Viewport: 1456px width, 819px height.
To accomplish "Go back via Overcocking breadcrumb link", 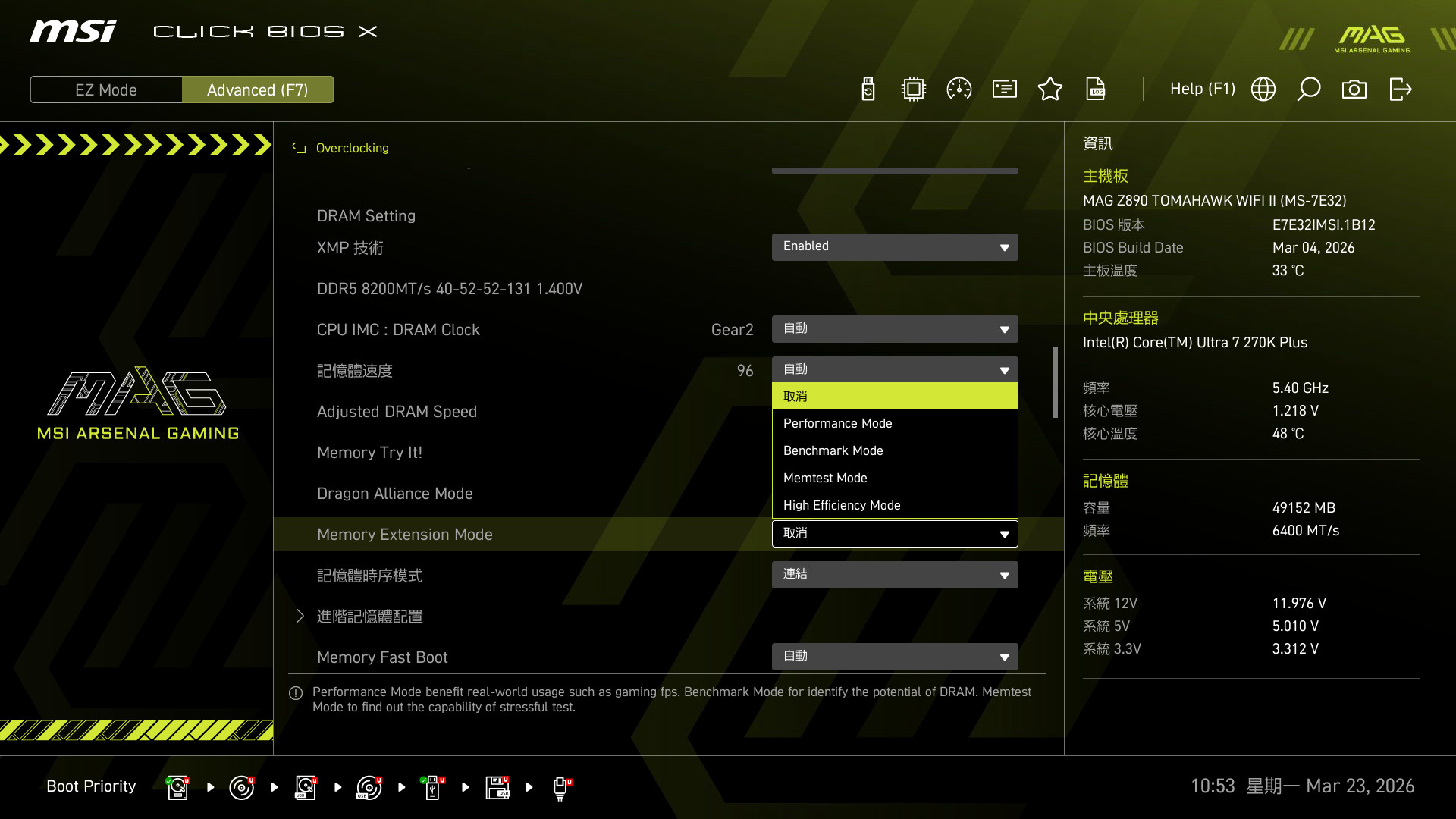I will (352, 148).
